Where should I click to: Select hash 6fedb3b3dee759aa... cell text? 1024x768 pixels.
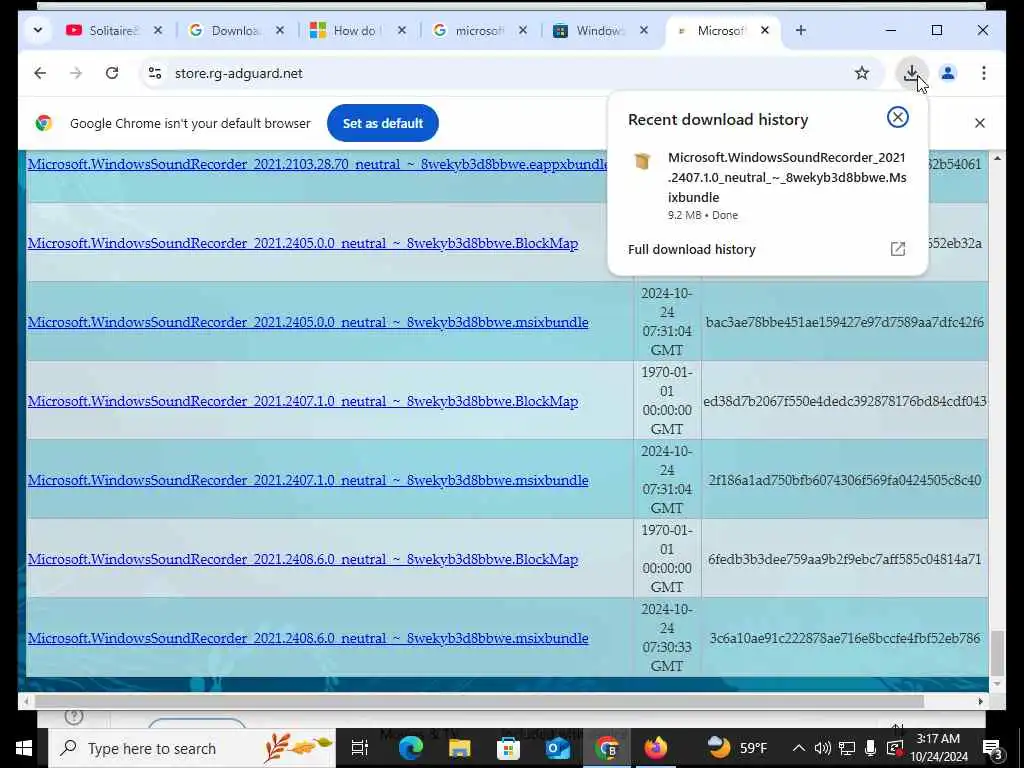844,559
